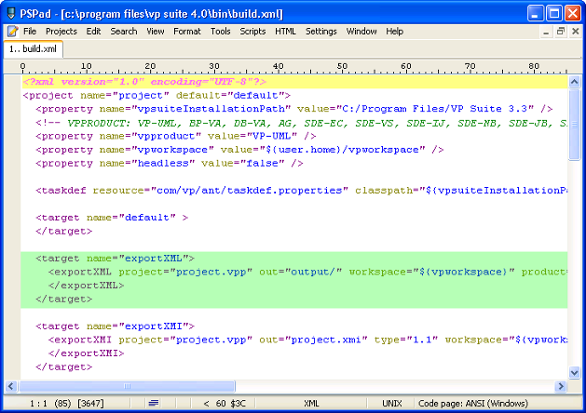Click the '< 60 $3C' character code status
This screenshot has width=586, height=413.
click(x=224, y=404)
